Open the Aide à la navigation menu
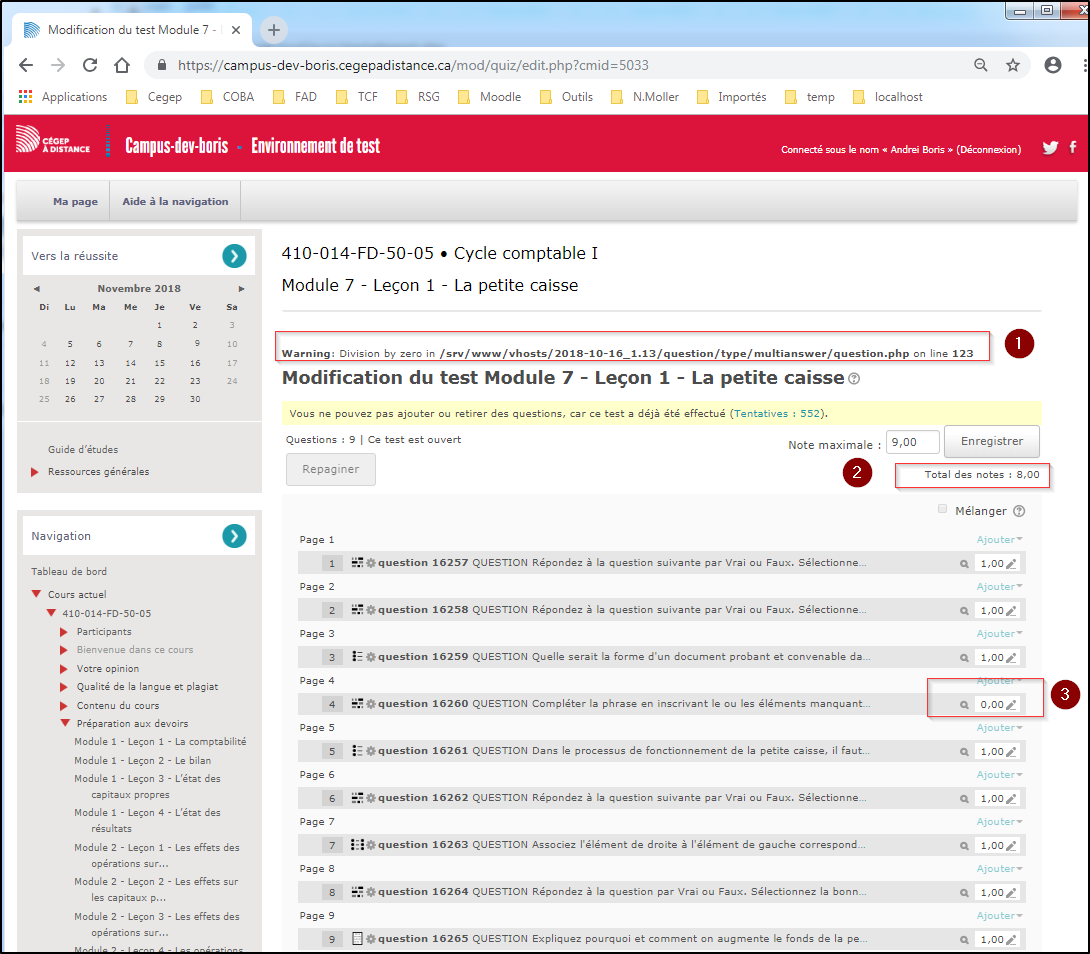Image resolution: width=1090 pixels, height=954 pixels. 175,202
